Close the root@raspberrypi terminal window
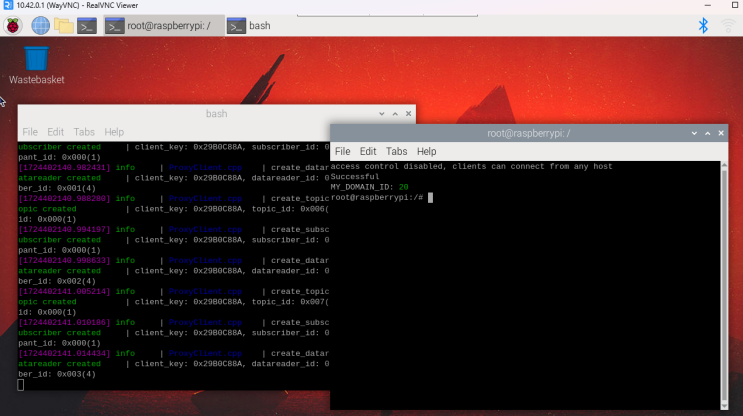This screenshot has height=416, width=743. tap(721, 133)
